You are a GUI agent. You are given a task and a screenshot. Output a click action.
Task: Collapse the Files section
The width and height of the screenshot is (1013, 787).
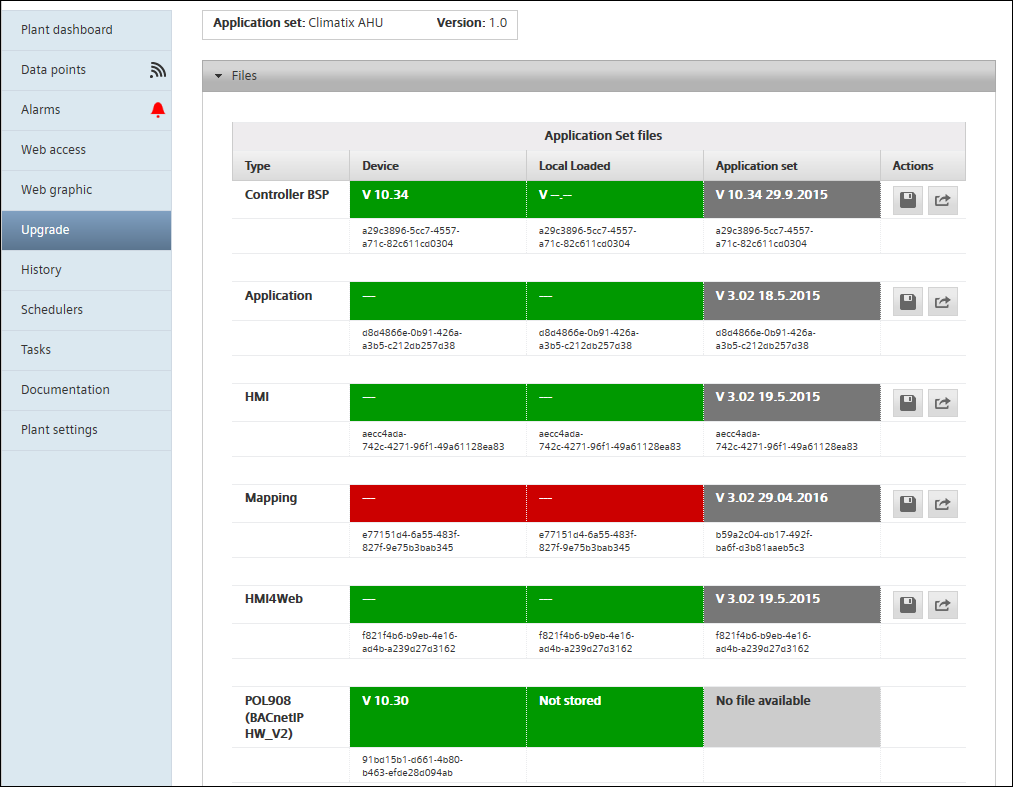pyautogui.click(x=218, y=76)
